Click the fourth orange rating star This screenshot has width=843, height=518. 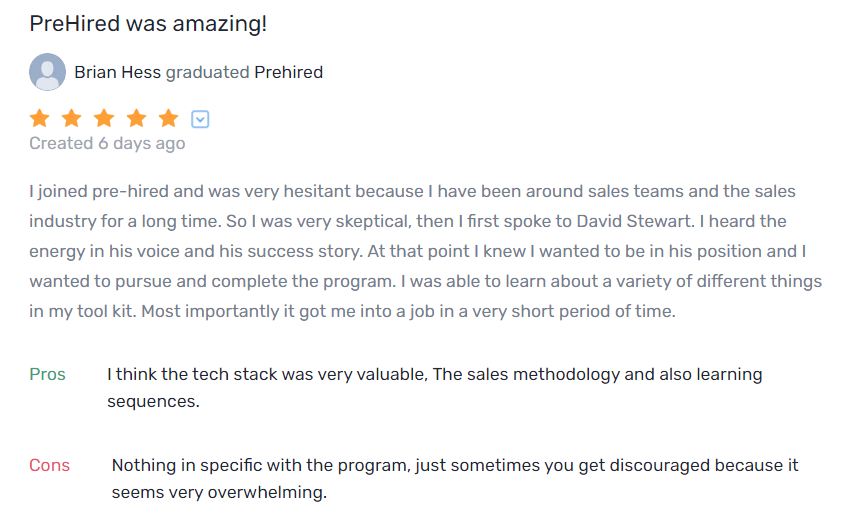point(136,119)
